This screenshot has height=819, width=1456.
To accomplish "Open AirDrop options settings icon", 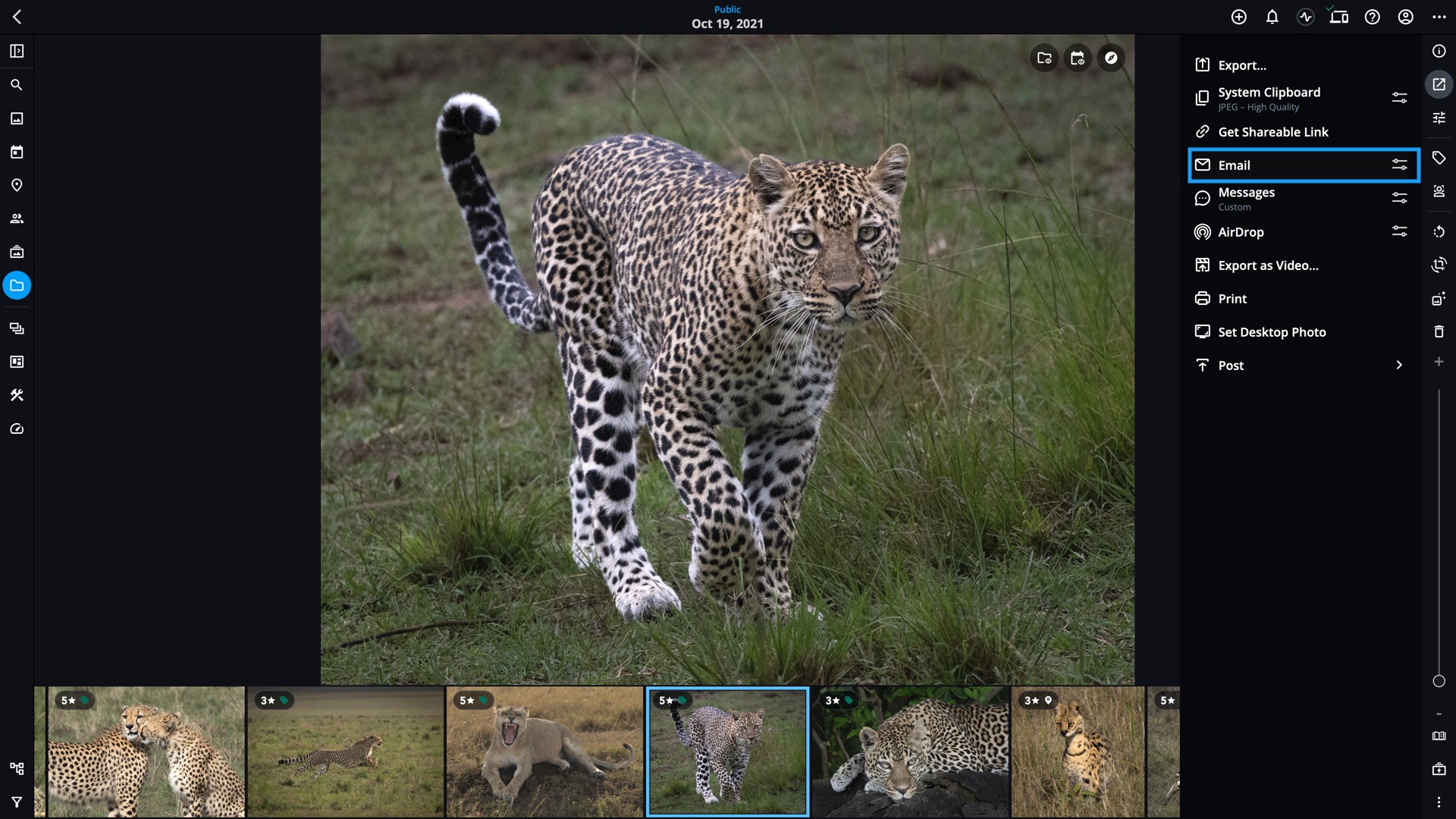I will [1399, 231].
